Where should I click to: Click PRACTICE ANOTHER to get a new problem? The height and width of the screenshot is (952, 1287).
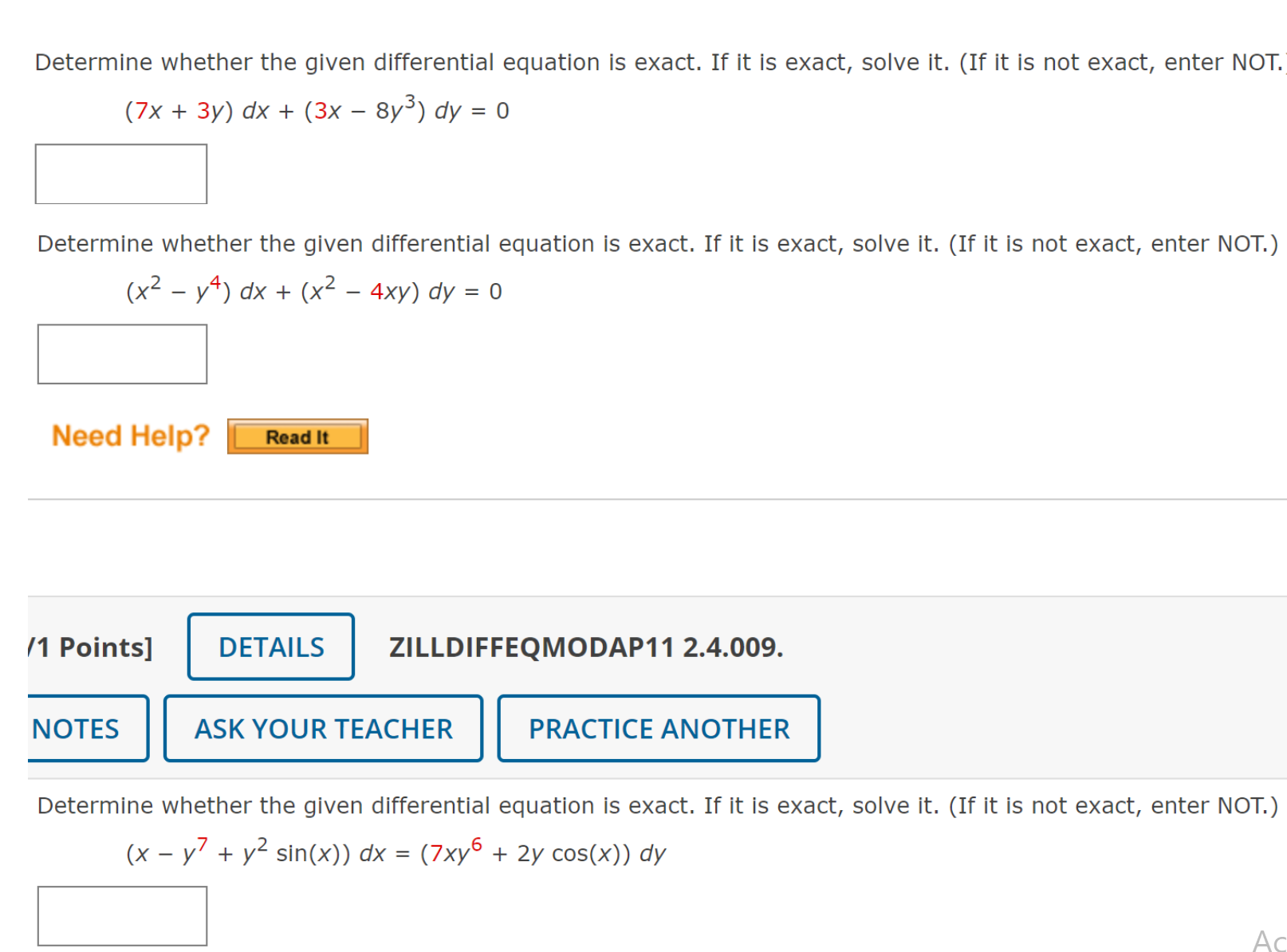[658, 728]
